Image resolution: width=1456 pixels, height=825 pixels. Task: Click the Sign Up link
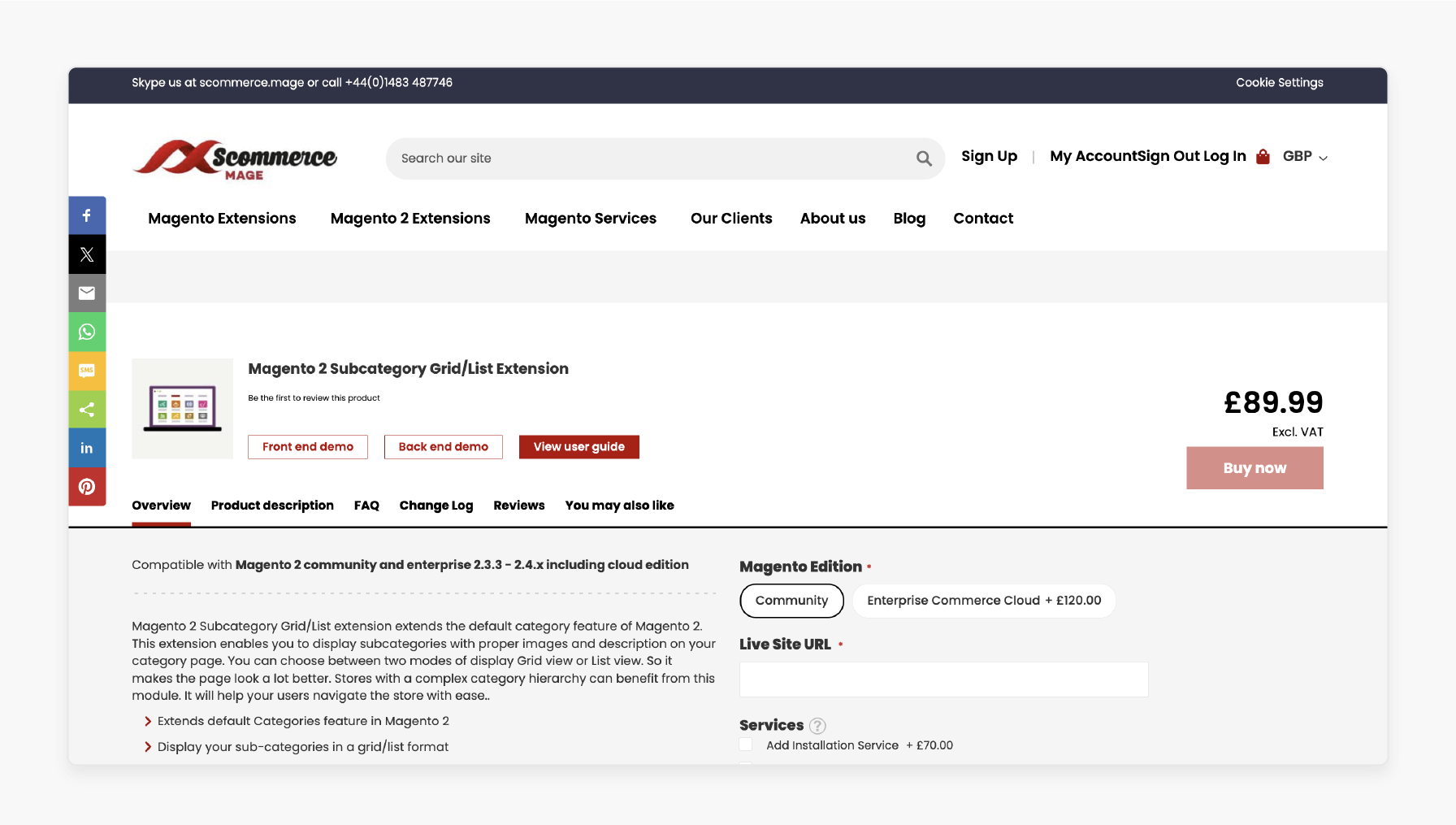point(989,156)
